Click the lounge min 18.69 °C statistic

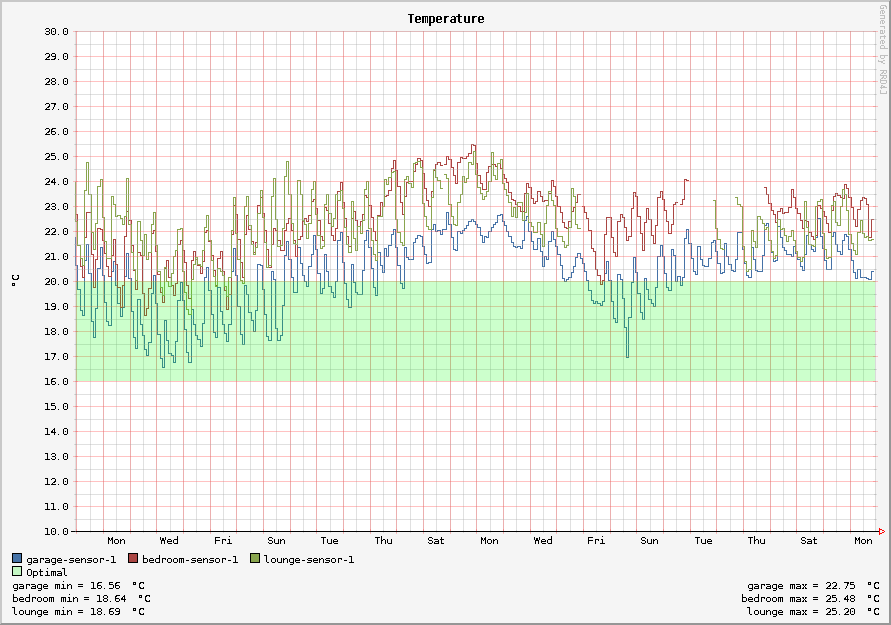78,612
